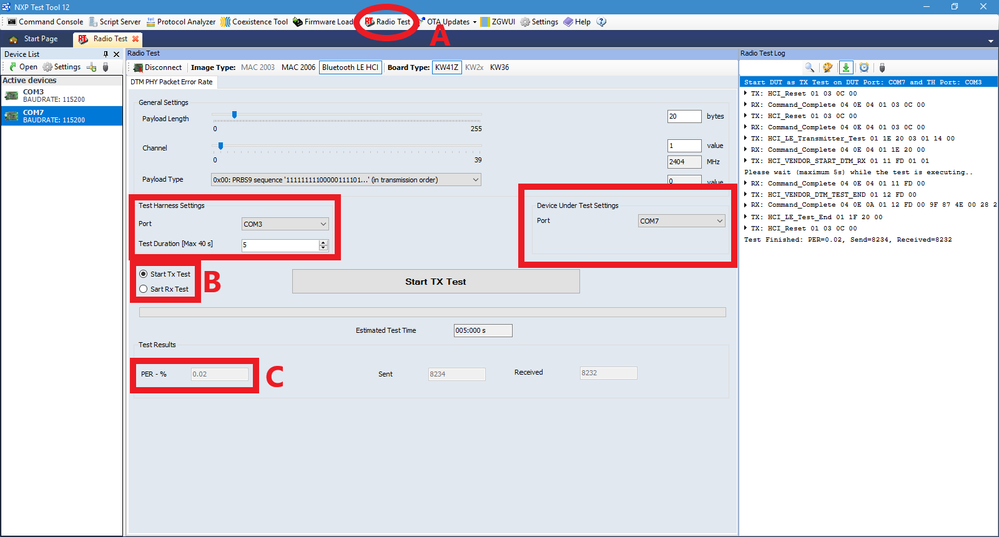Click the large Start TX Test button
The width and height of the screenshot is (999, 537).
click(436, 282)
